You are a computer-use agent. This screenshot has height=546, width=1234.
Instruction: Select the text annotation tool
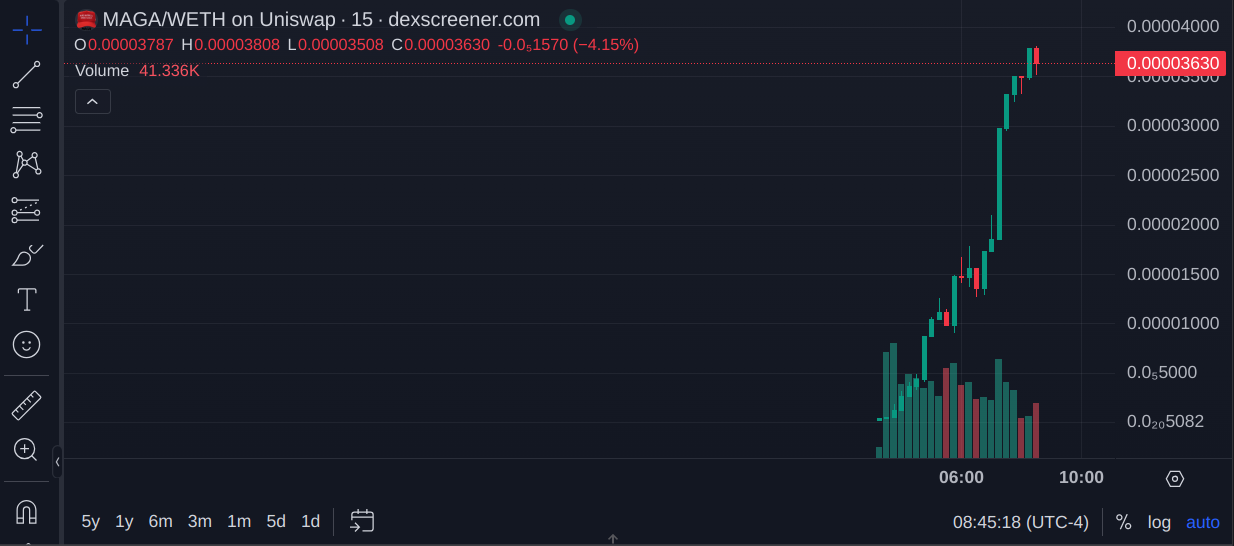coord(27,300)
